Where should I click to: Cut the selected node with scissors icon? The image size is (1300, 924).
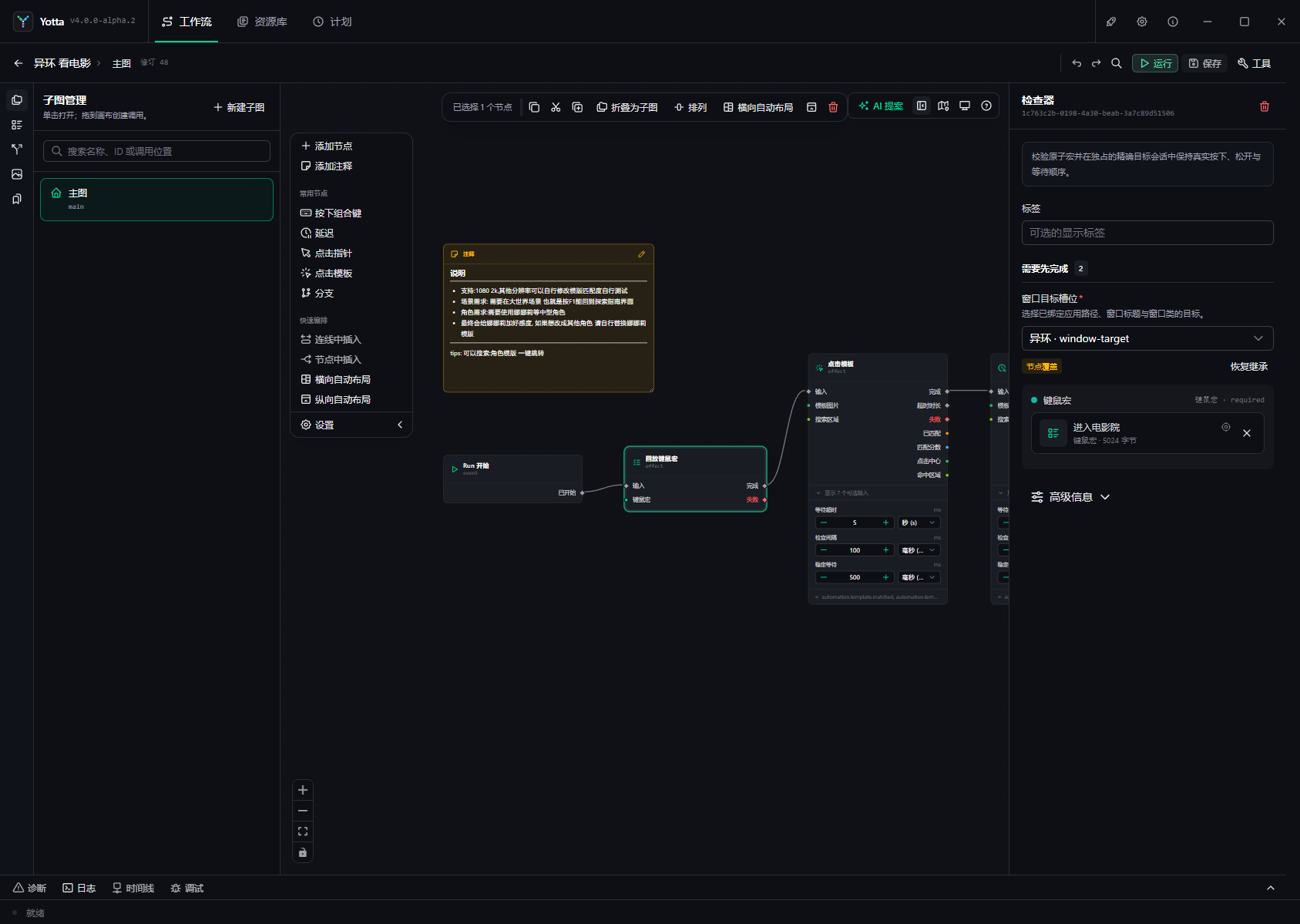(x=556, y=107)
